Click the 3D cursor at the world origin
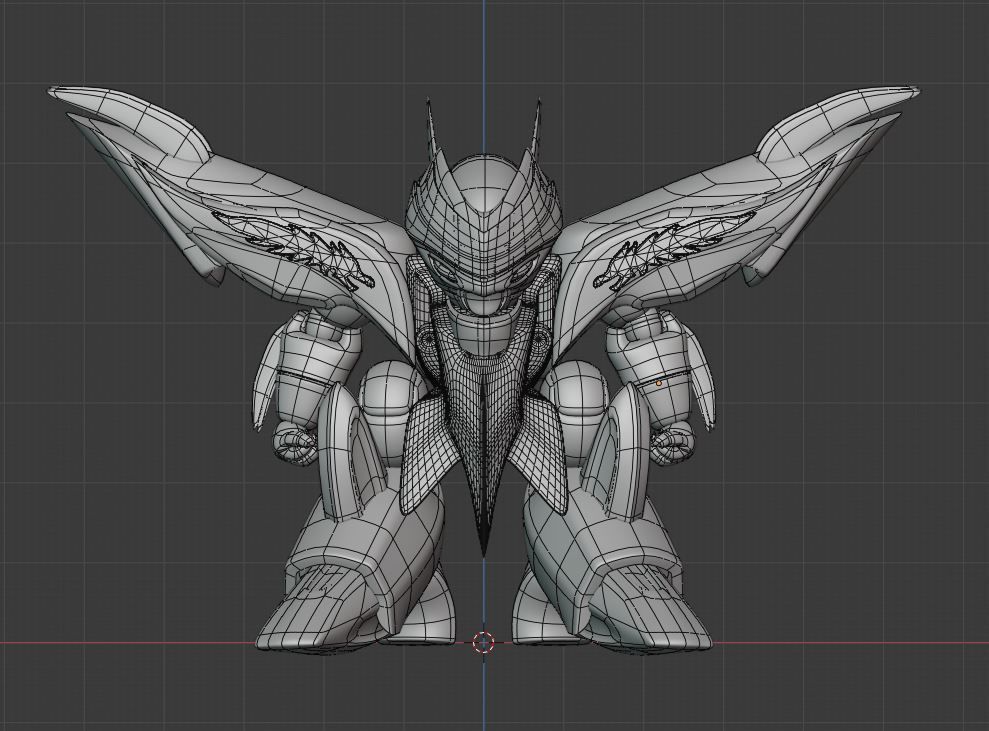 (x=484, y=642)
